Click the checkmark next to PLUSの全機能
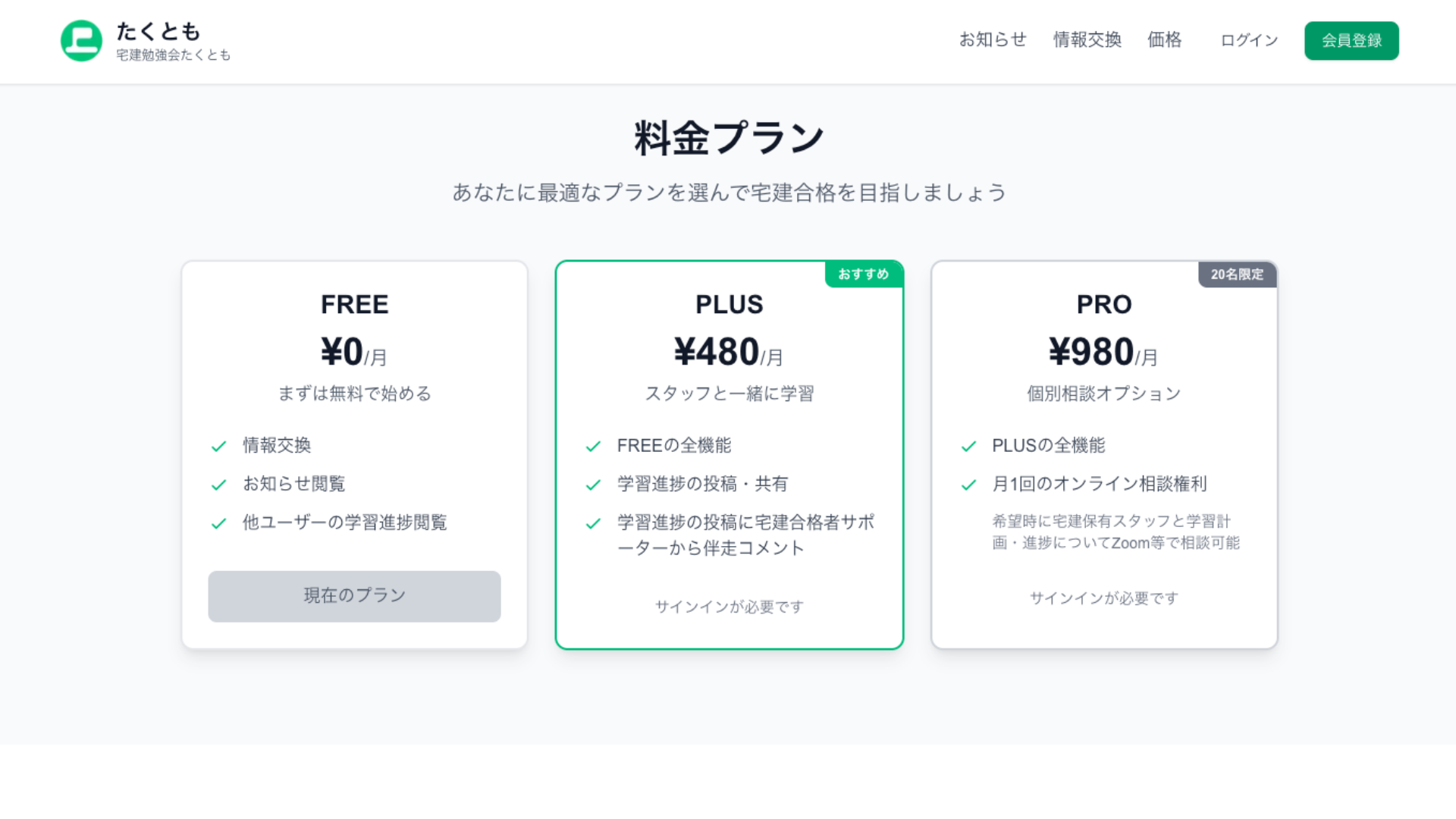 click(x=968, y=446)
